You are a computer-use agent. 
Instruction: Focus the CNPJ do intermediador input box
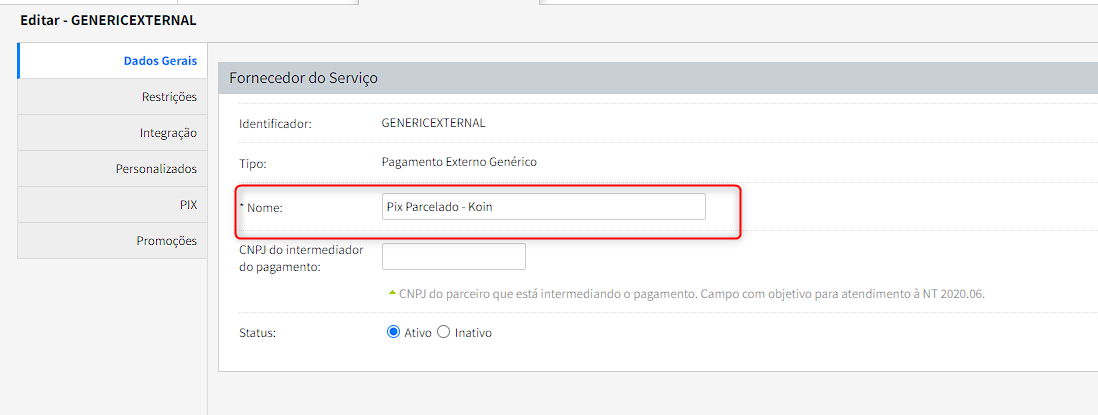pyautogui.click(x=453, y=257)
